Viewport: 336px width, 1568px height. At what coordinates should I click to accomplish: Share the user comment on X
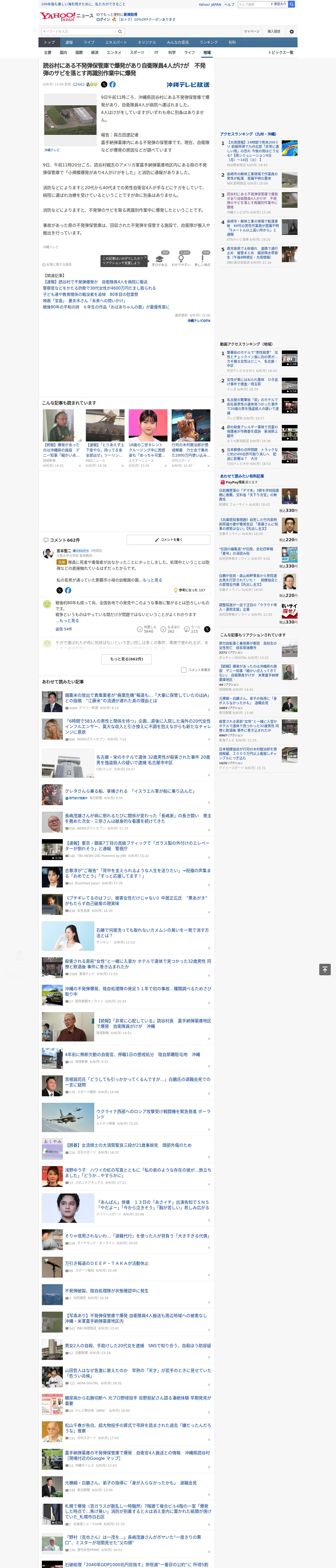tap(207, 629)
